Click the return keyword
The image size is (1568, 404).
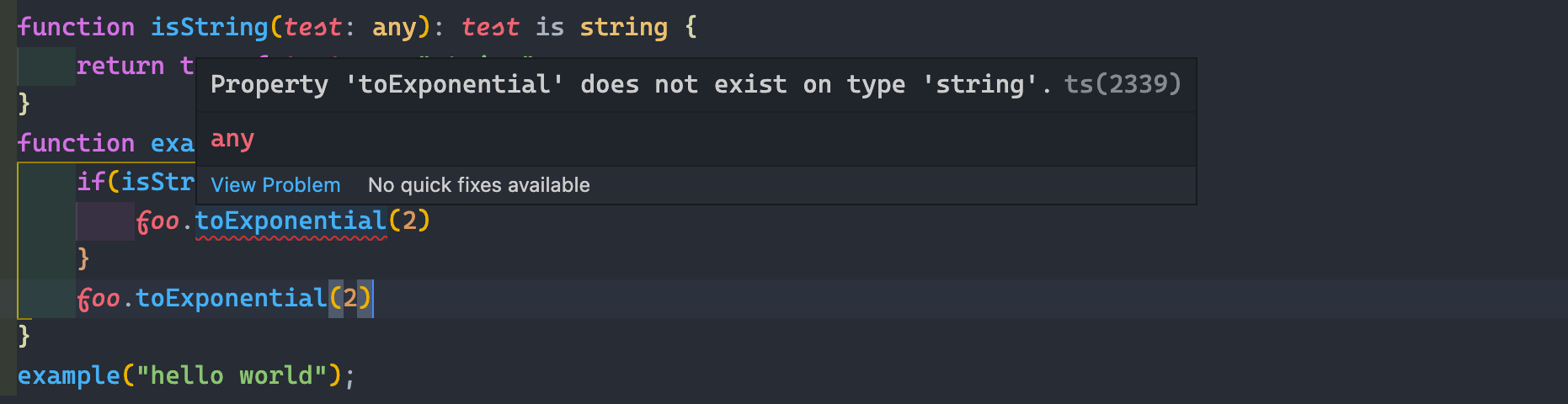tap(120, 66)
